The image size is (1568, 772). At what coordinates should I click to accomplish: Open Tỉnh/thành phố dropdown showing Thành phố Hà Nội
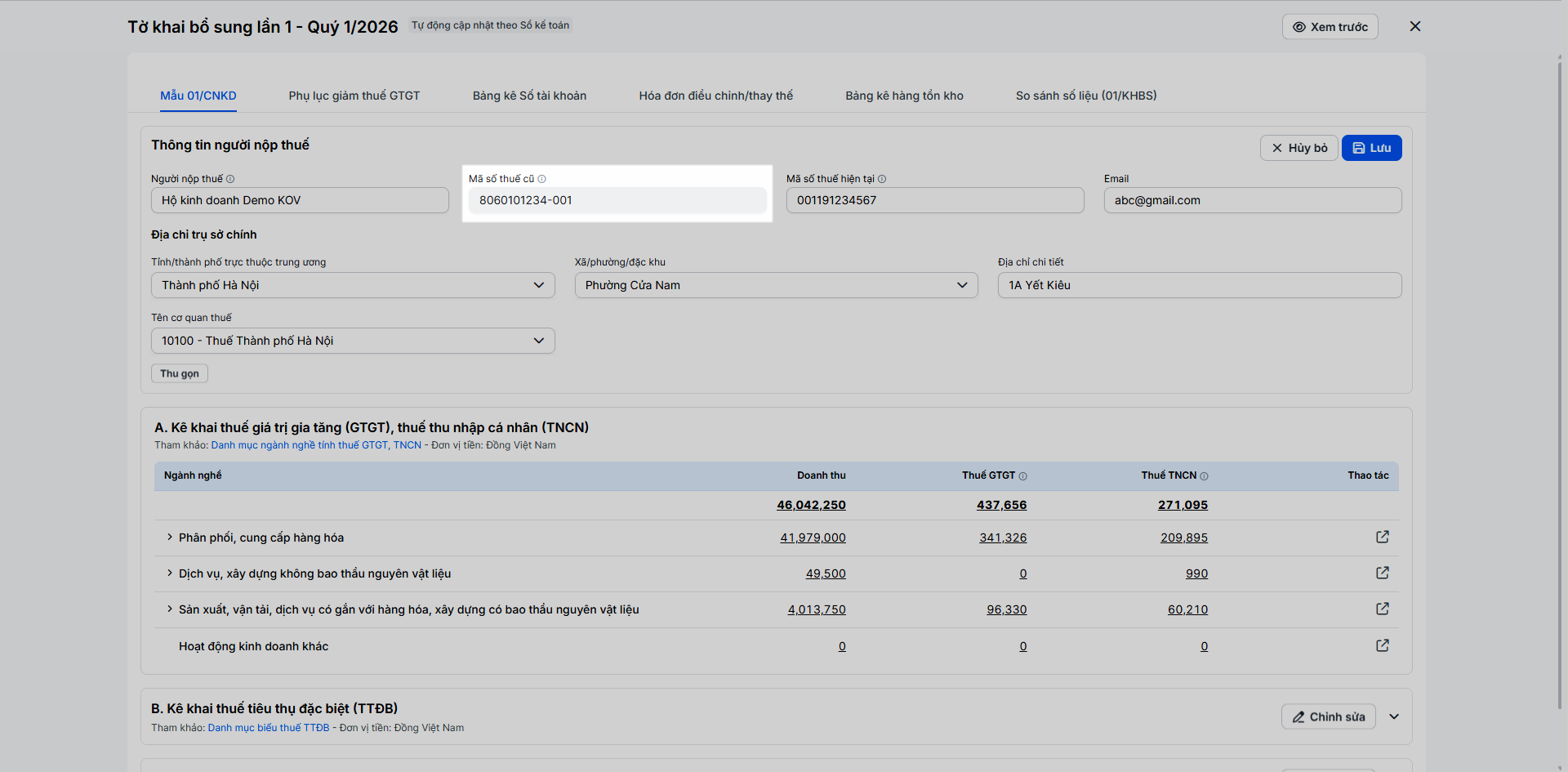pyautogui.click(x=353, y=285)
